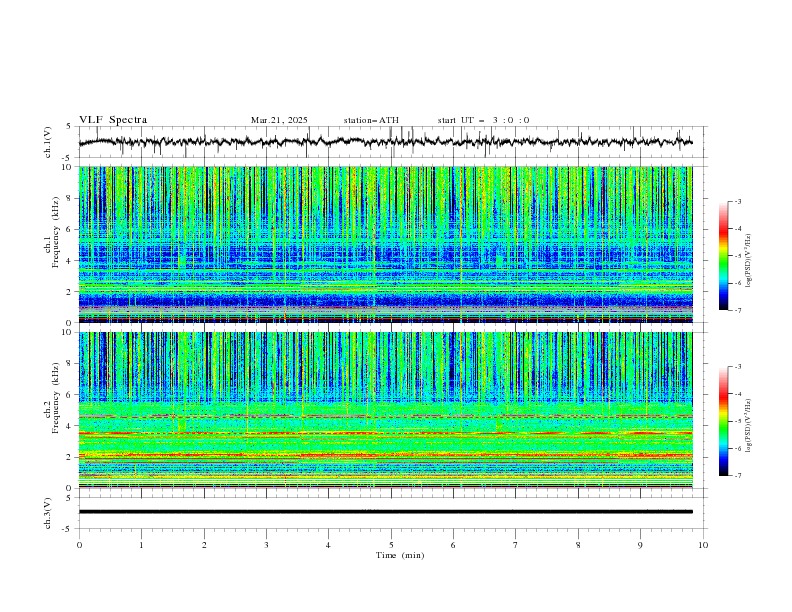Click the "4" tick on time axis
This screenshot has height=612, width=792.
point(328,545)
